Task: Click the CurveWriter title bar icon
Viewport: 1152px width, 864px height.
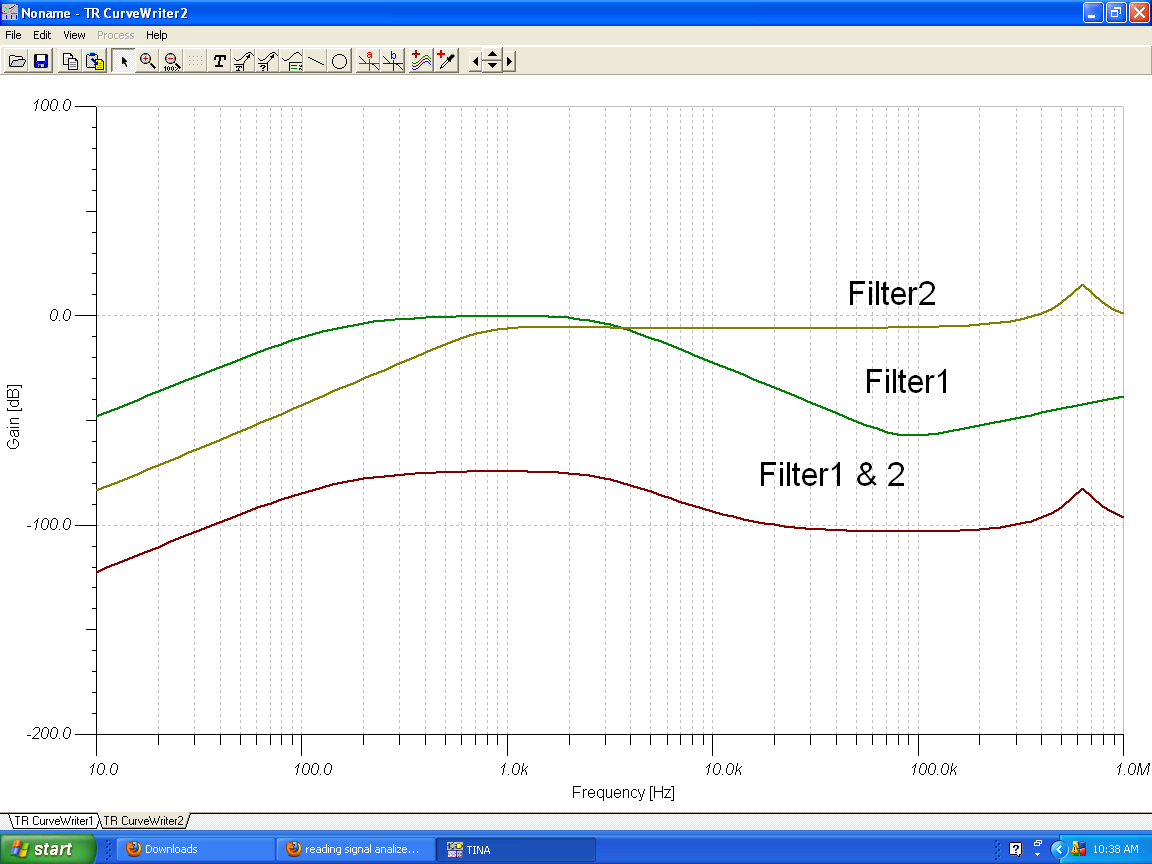Action: (10, 12)
